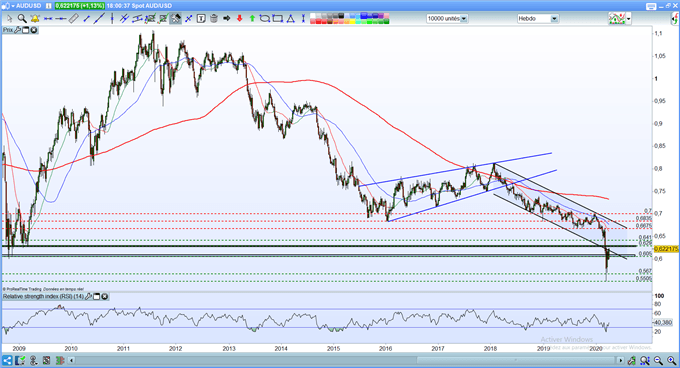Open the indicators chart icon
680x368 pixels.
(617, 19)
